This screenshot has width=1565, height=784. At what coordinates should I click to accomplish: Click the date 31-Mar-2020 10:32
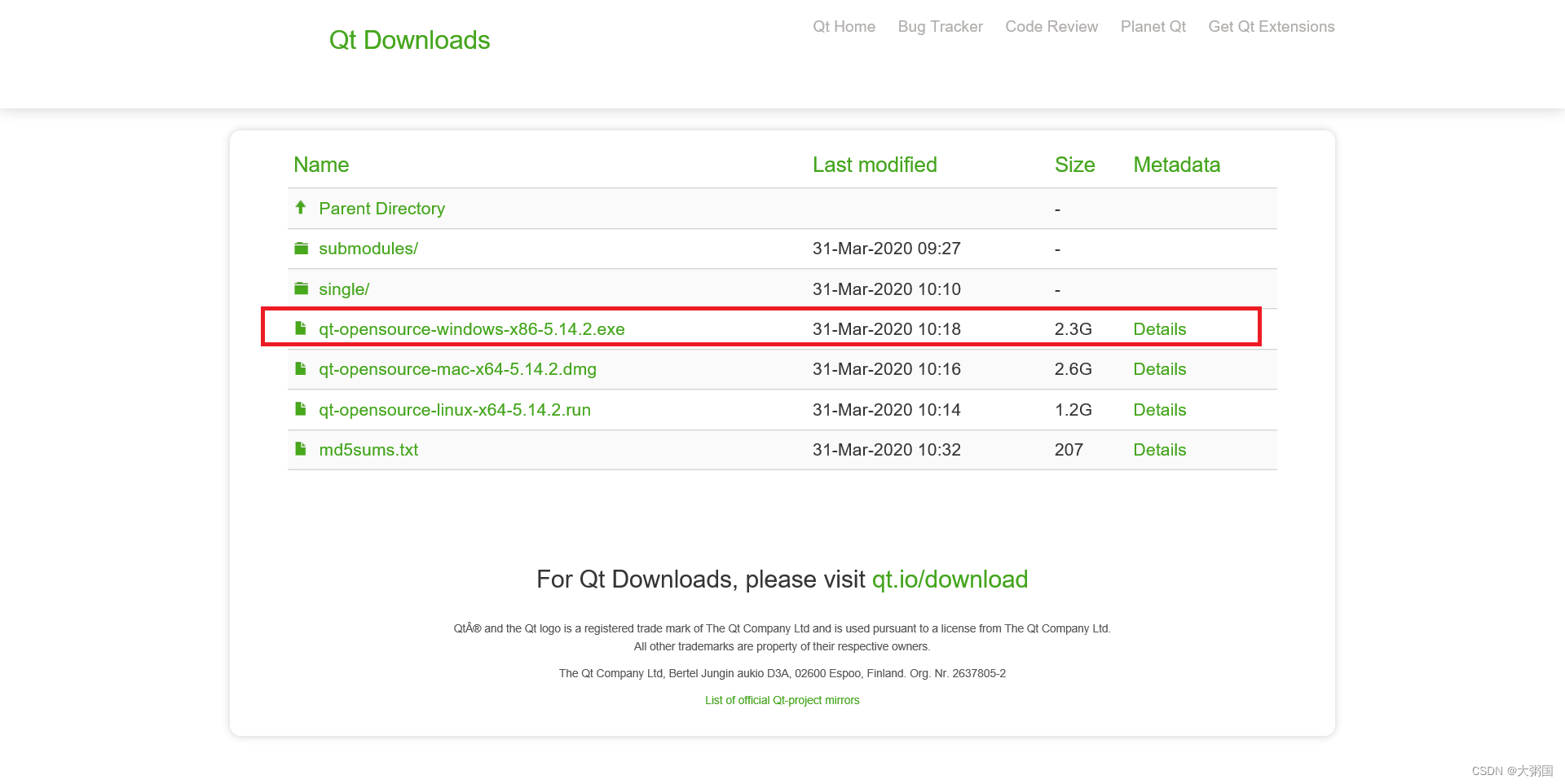click(886, 450)
